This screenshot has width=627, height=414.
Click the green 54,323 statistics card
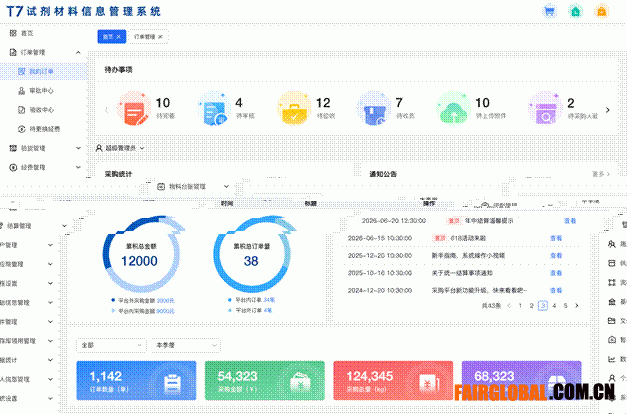[265, 380]
